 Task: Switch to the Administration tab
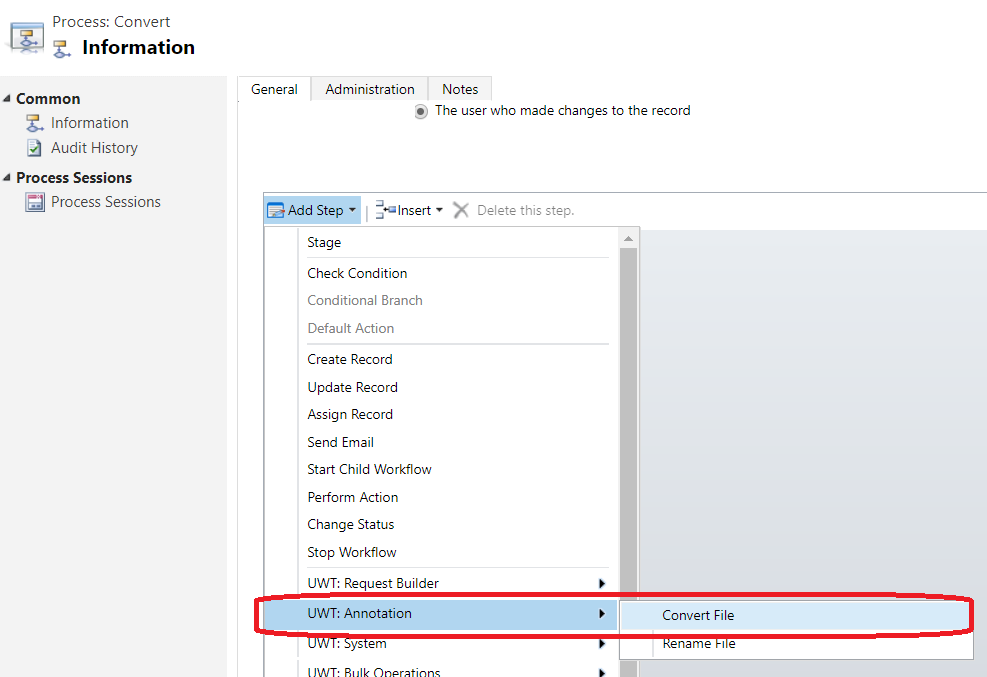369,89
